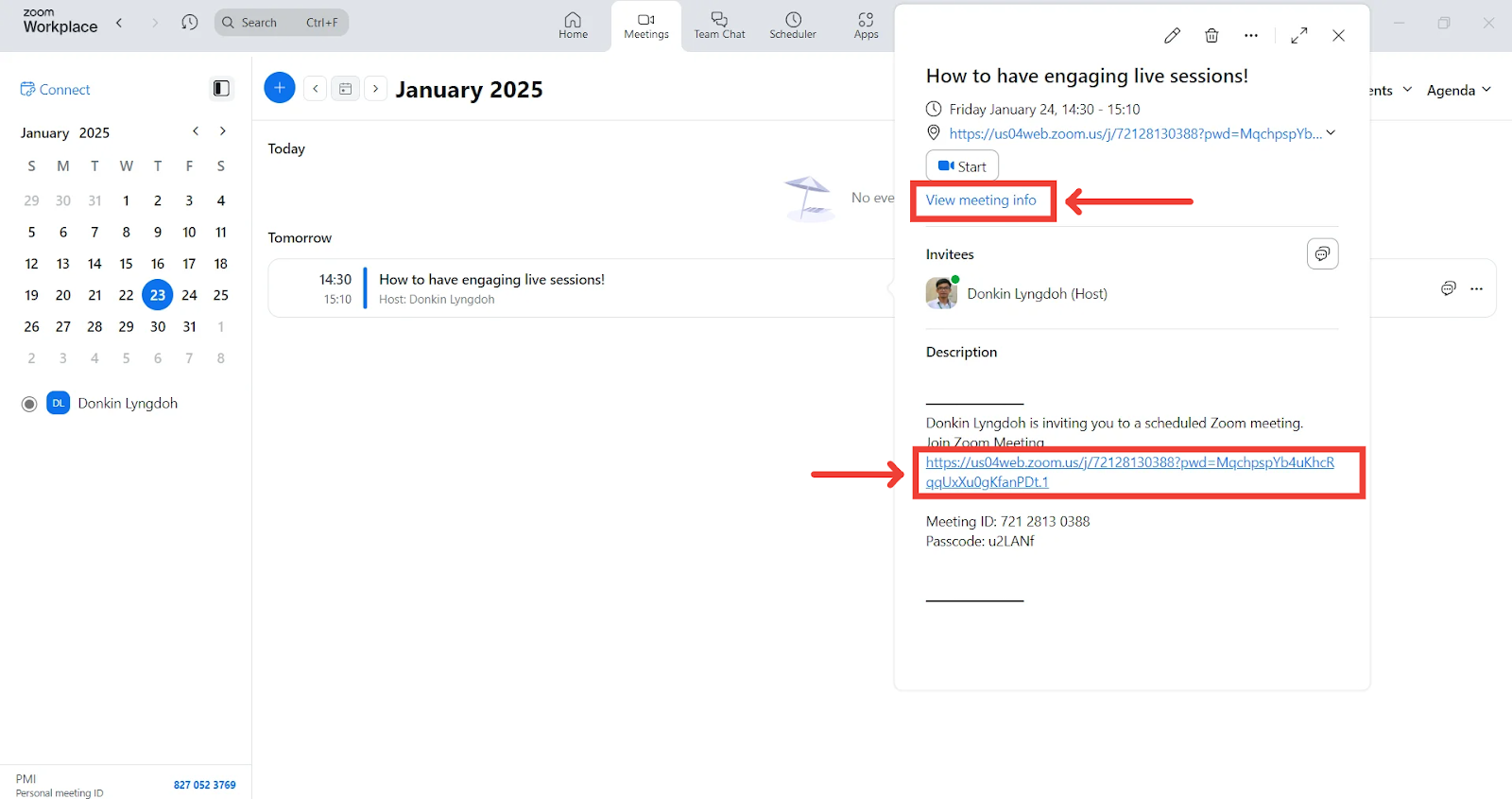This screenshot has height=799, width=1512.
Task: Select January 24 in the mini calendar
Action: click(189, 295)
